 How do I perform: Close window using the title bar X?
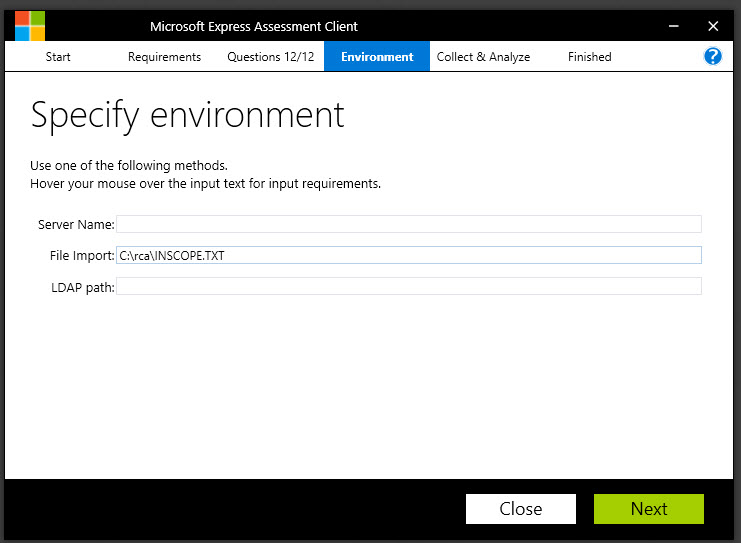[x=713, y=26]
